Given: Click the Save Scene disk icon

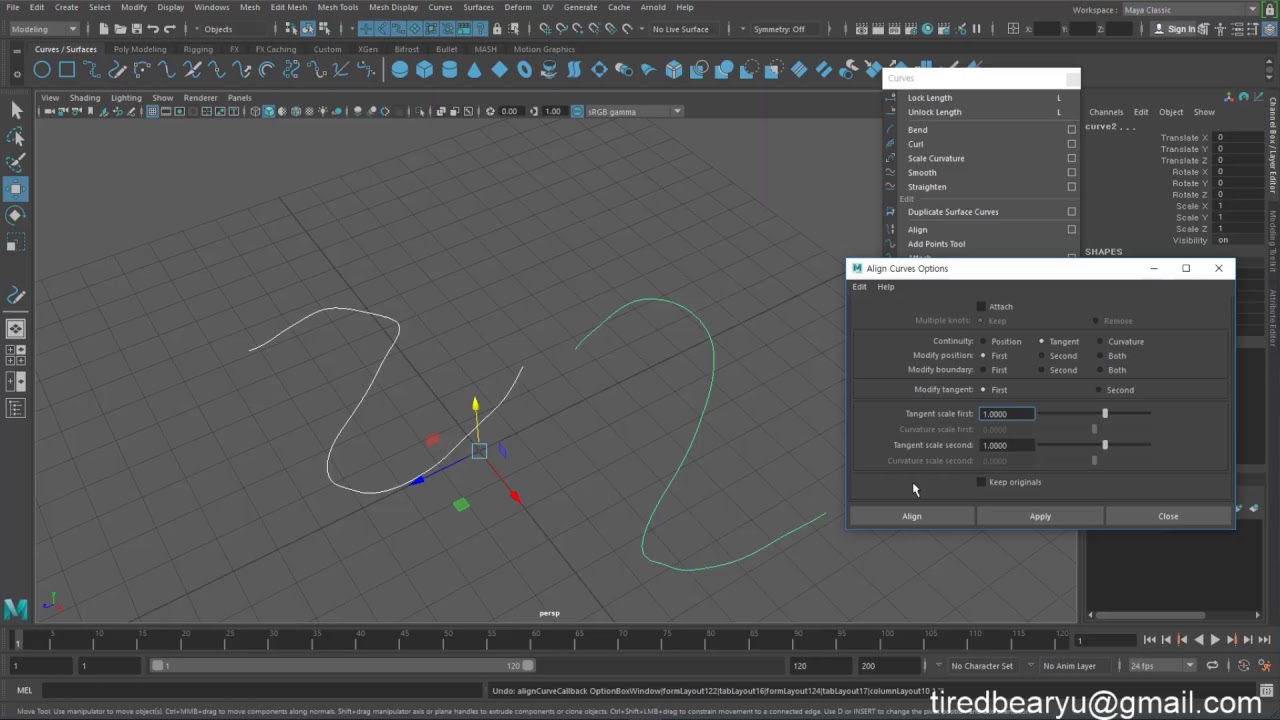Looking at the screenshot, I should [x=136, y=29].
